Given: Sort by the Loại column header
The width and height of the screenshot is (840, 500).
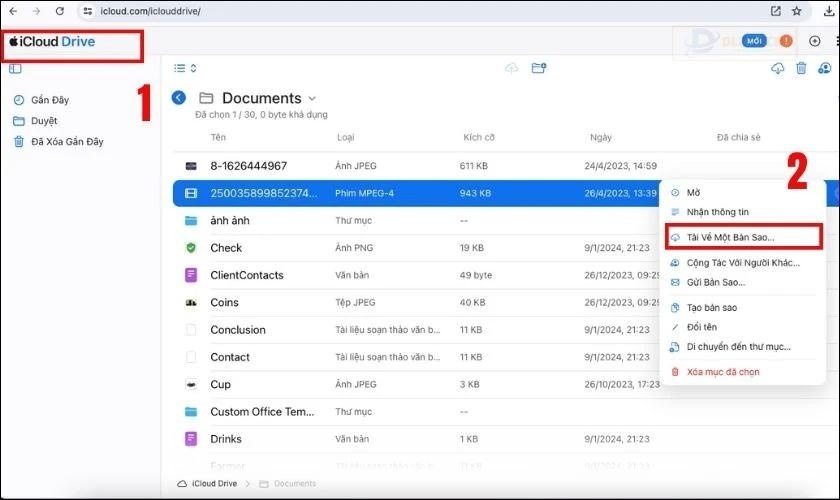Looking at the screenshot, I should 346,137.
